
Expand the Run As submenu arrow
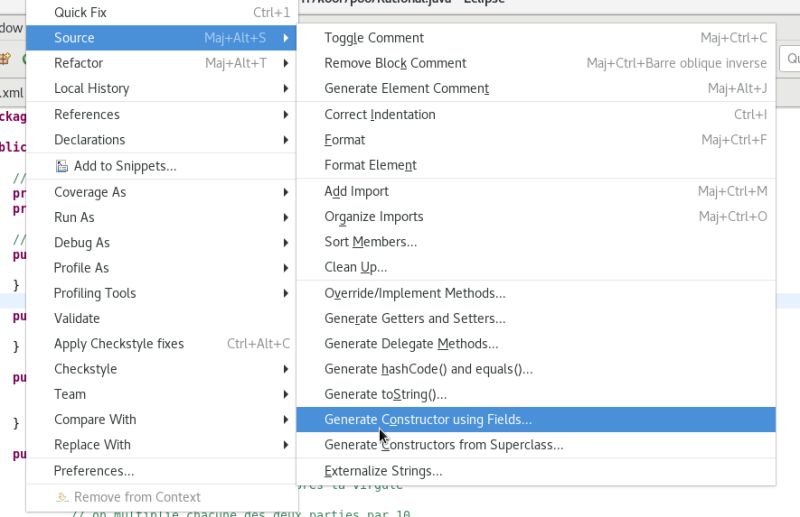point(286,217)
